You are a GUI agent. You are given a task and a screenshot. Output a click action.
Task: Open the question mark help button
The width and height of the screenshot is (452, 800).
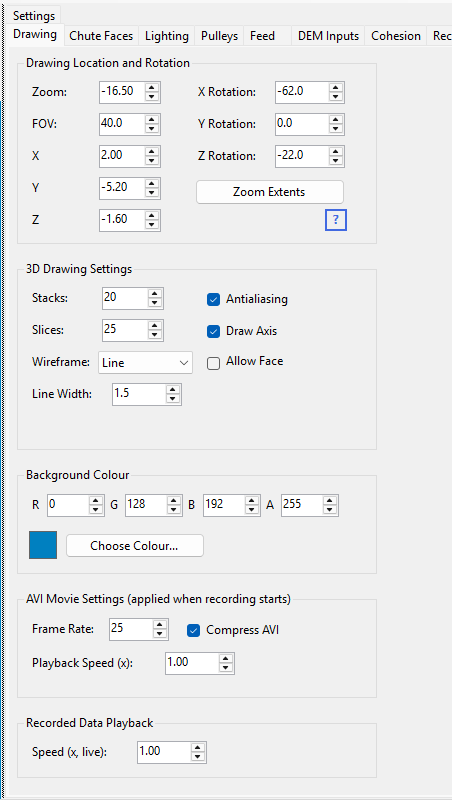click(336, 220)
